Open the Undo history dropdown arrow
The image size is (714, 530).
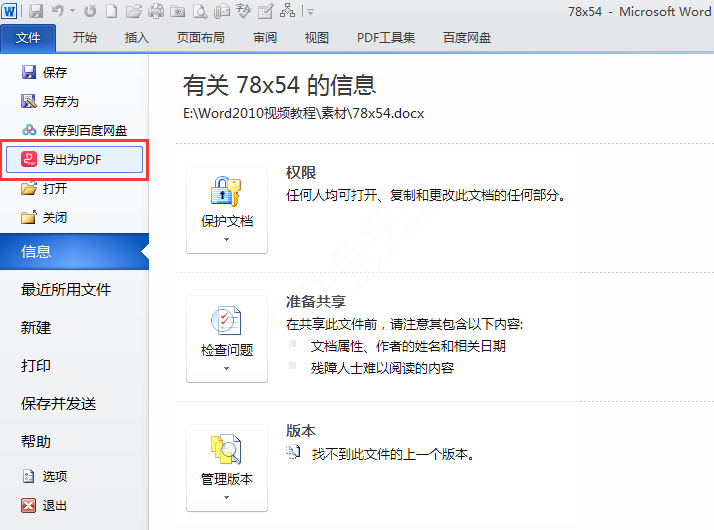click(72, 11)
